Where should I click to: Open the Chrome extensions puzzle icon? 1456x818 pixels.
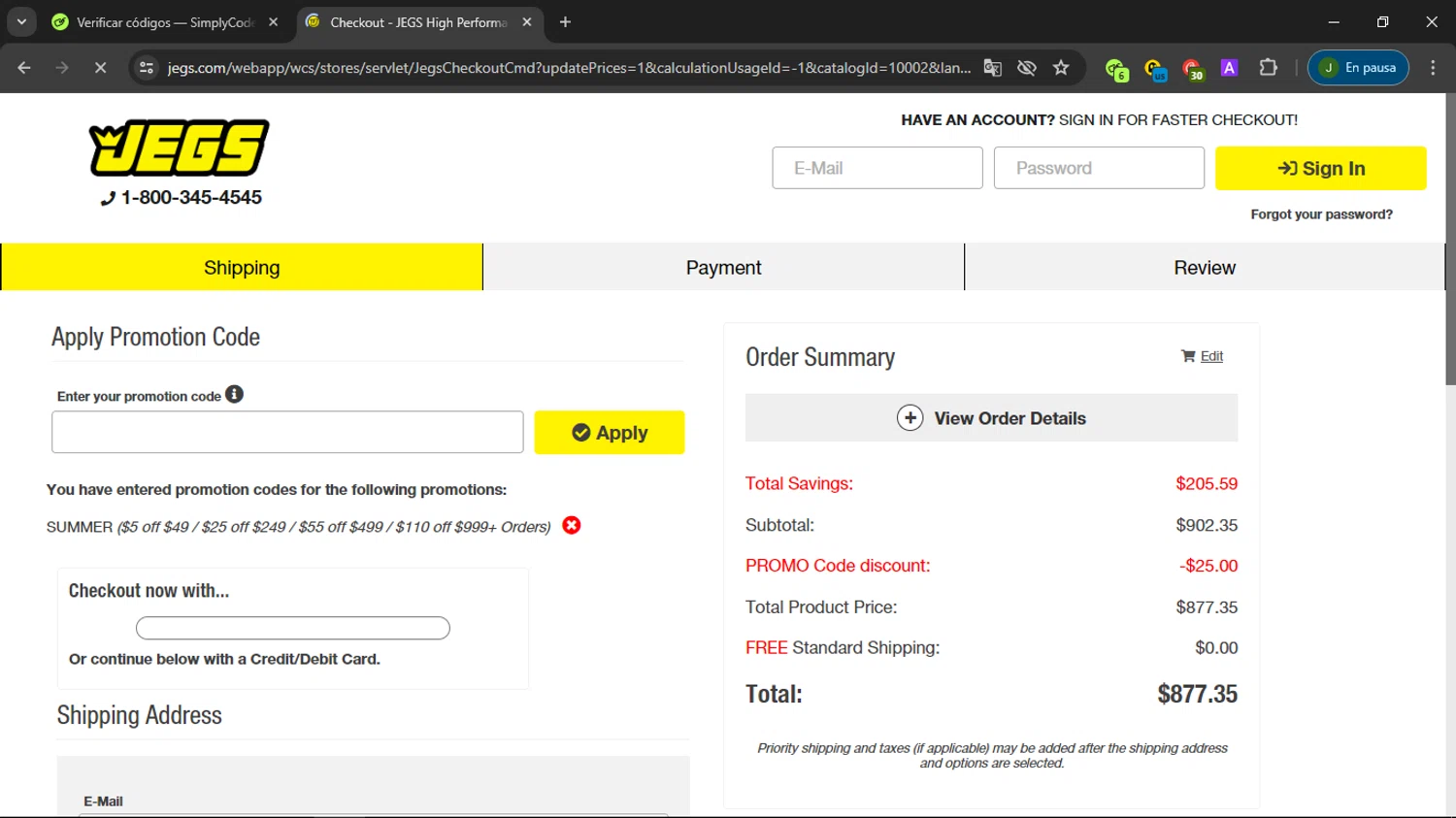click(1268, 68)
